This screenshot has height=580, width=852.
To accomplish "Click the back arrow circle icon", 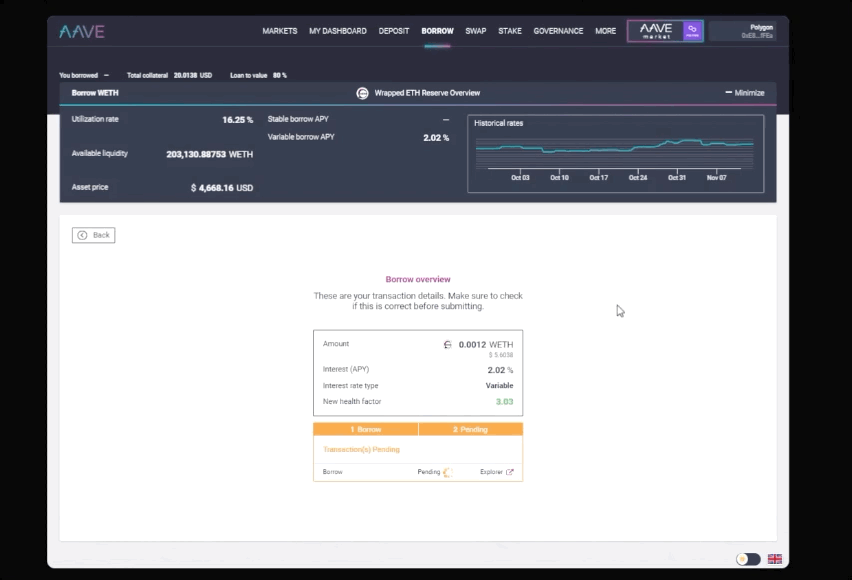I will coord(82,235).
